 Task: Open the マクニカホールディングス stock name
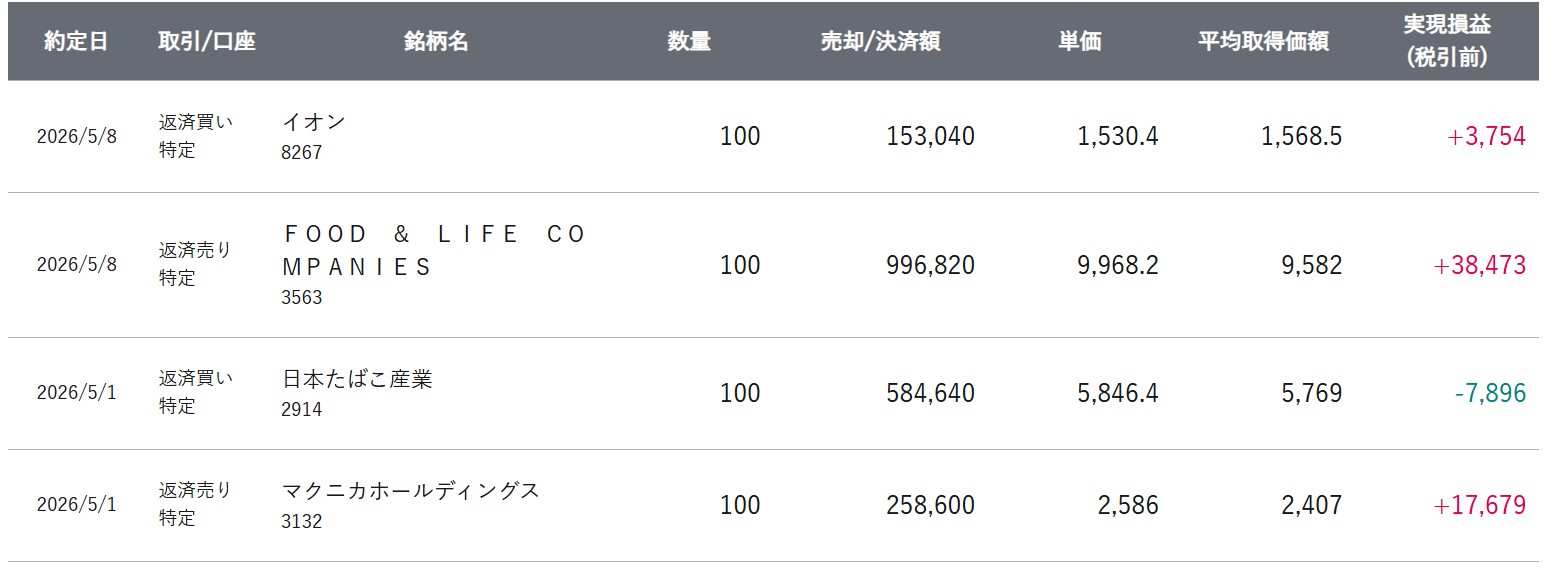tap(411, 491)
